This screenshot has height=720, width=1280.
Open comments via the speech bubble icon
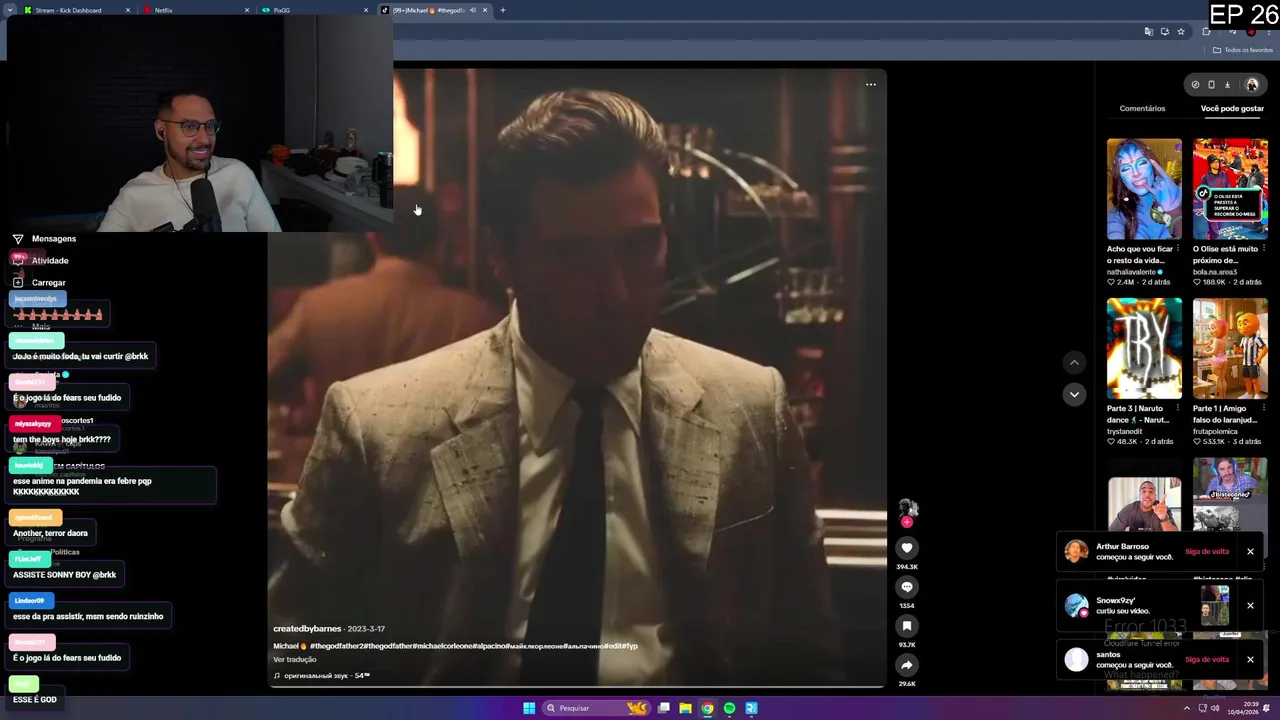(x=907, y=587)
